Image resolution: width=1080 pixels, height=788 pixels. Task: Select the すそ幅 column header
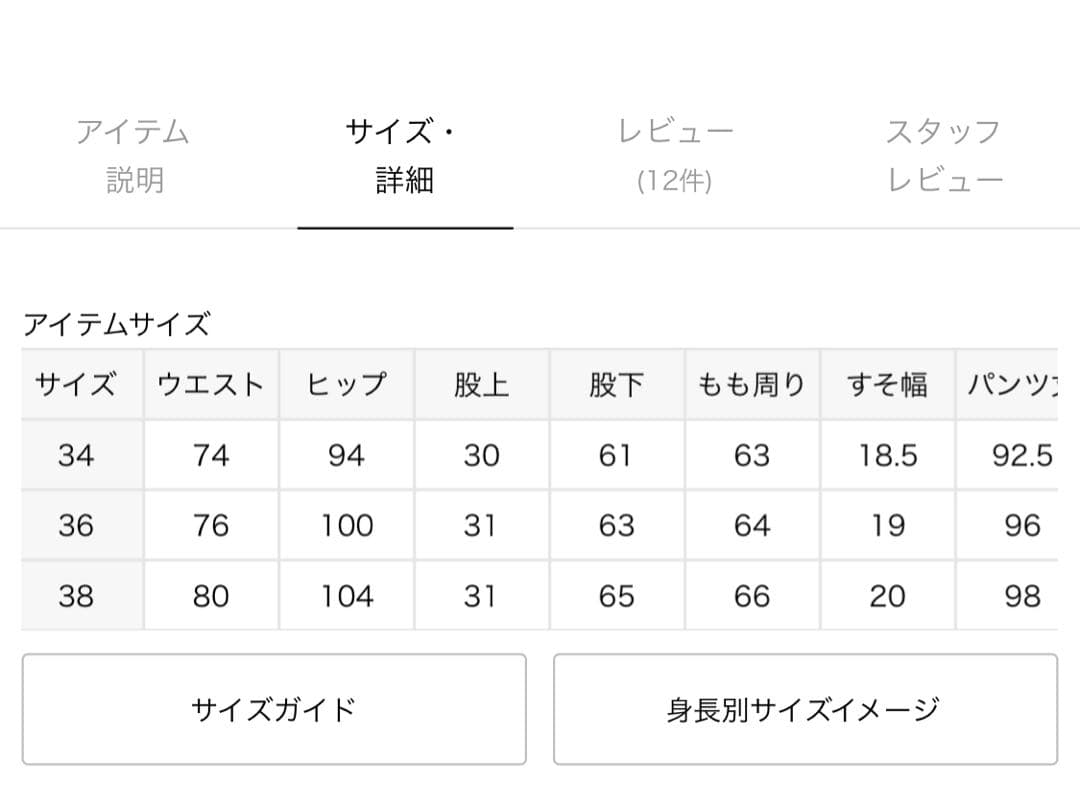coord(888,383)
